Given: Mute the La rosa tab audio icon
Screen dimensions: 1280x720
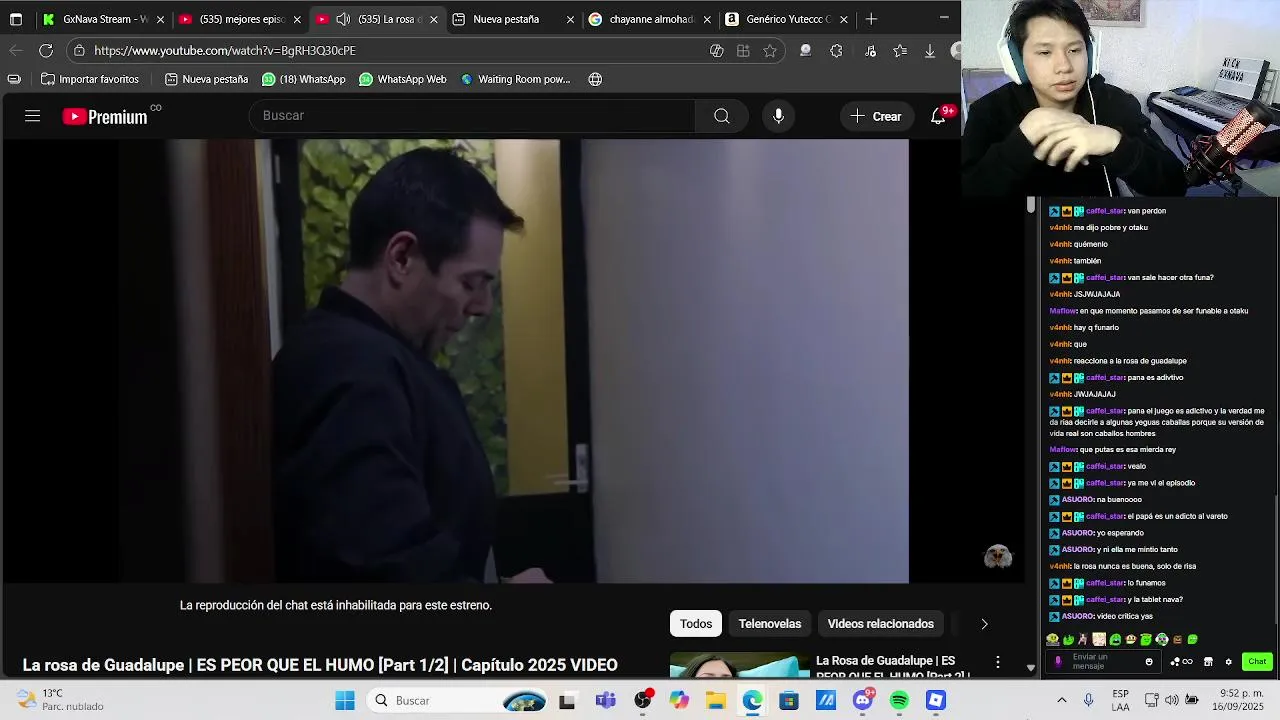Looking at the screenshot, I should tap(343, 19).
